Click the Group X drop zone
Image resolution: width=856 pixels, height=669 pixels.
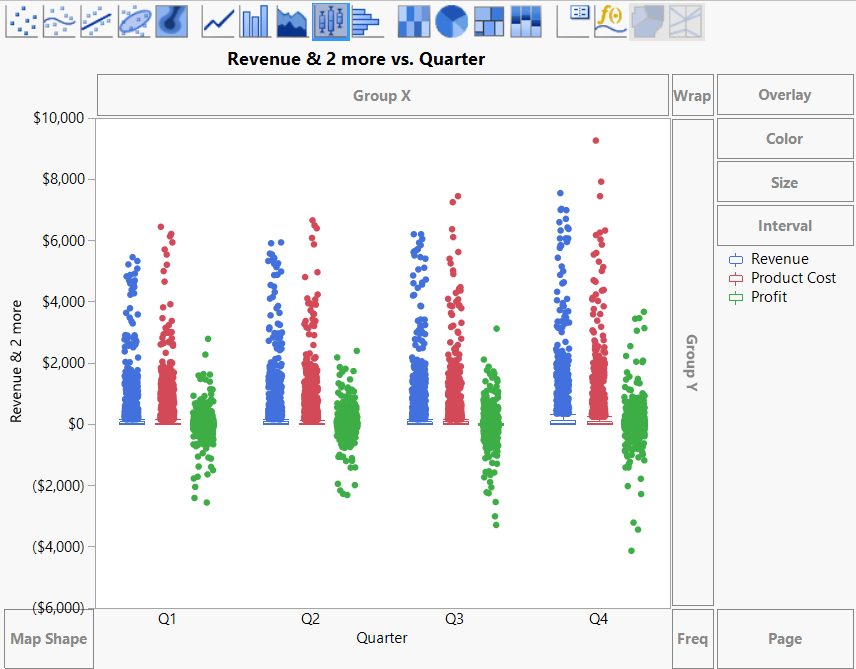382,94
